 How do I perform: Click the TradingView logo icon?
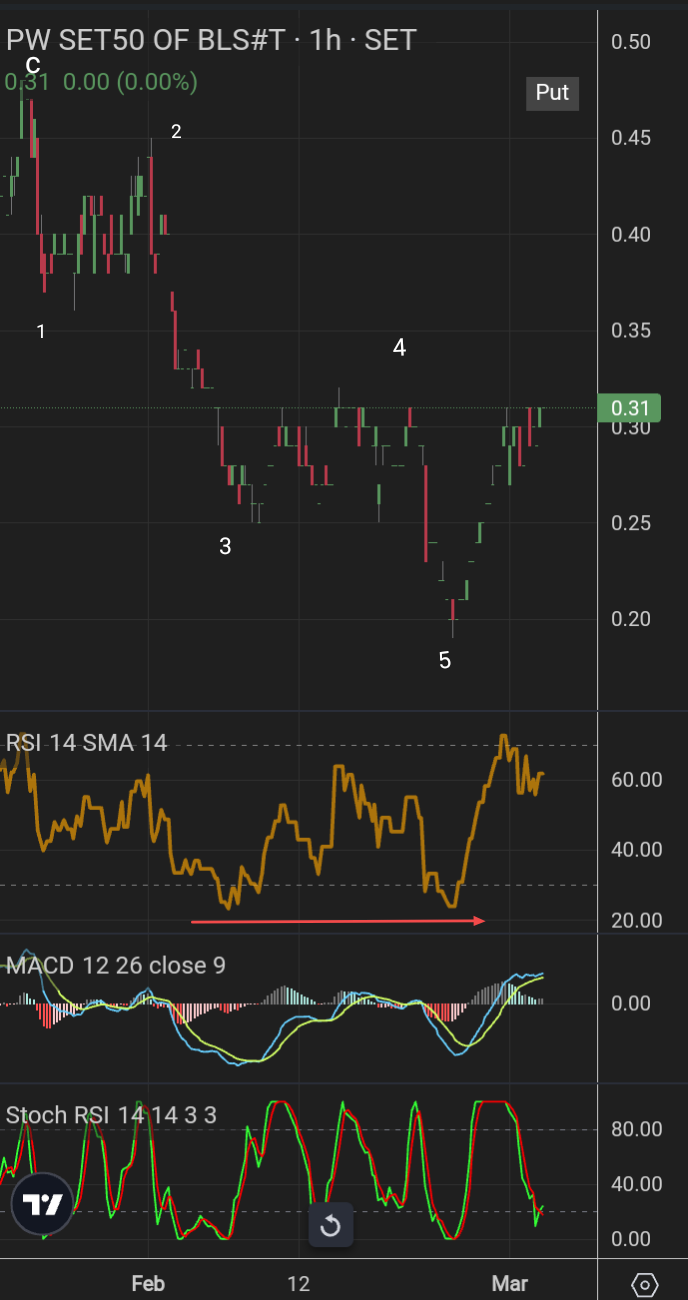[x=44, y=1206]
